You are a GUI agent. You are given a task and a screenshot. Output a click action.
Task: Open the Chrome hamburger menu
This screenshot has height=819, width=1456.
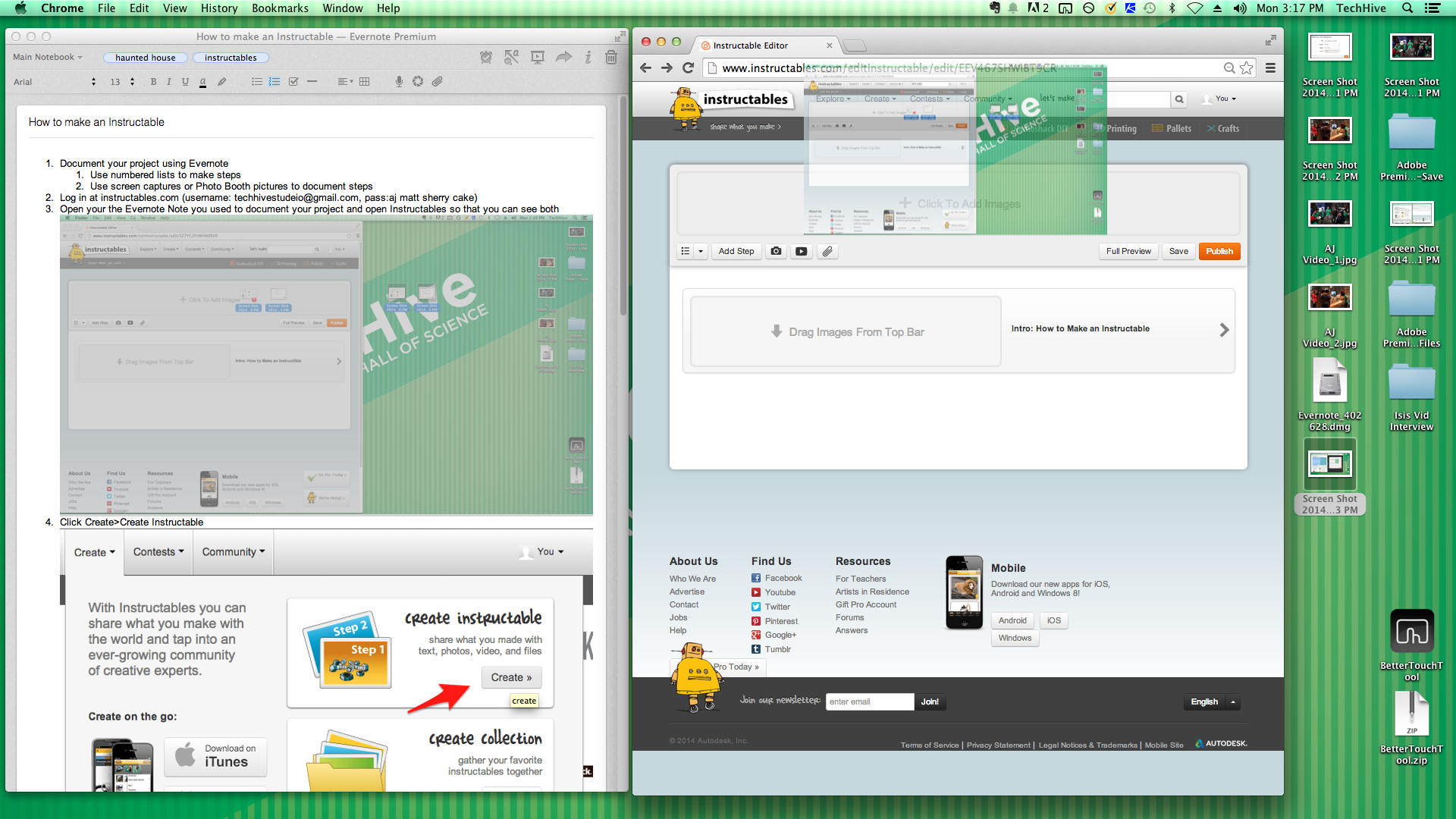click(1270, 68)
